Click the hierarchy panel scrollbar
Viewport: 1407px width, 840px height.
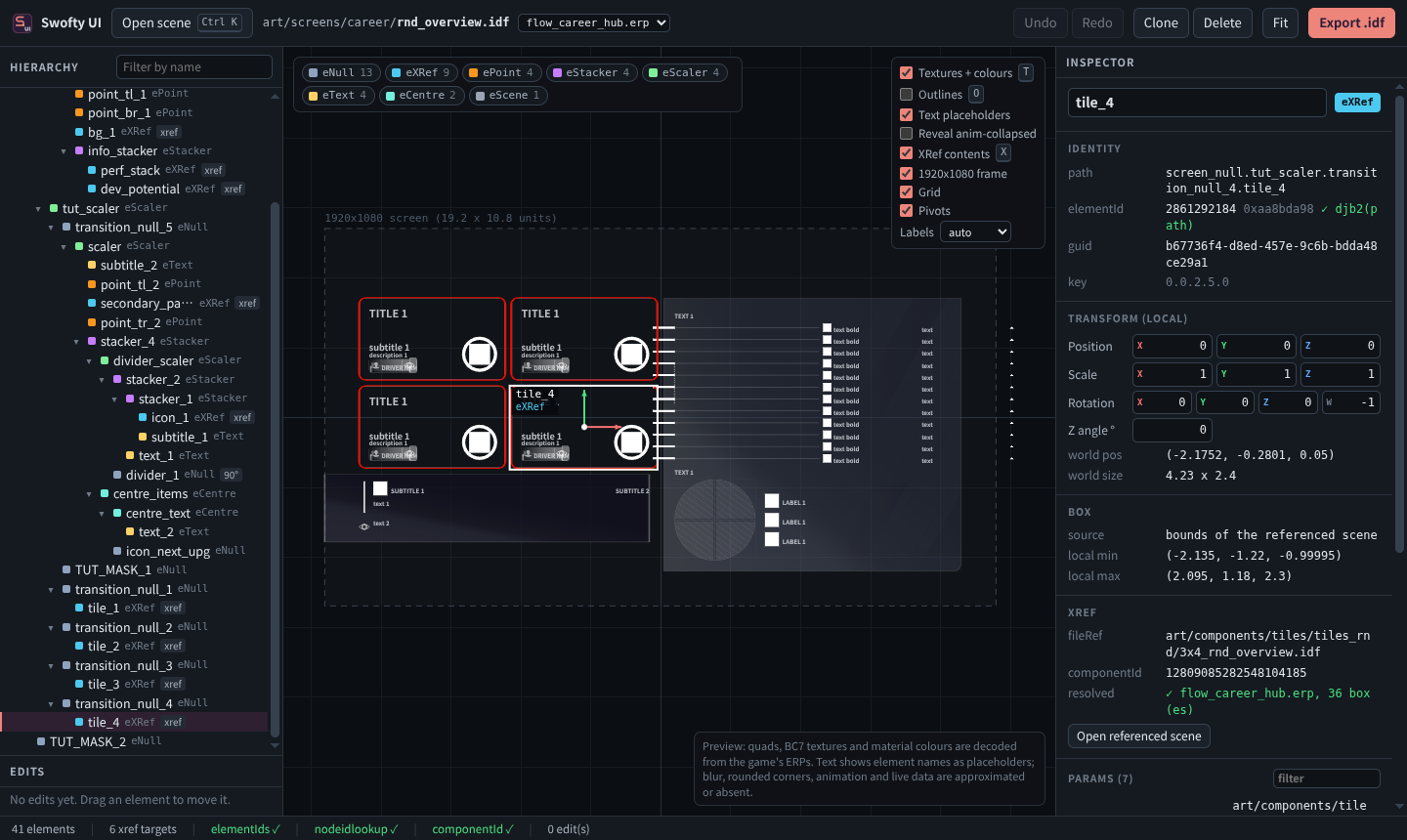(x=275, y=469)
